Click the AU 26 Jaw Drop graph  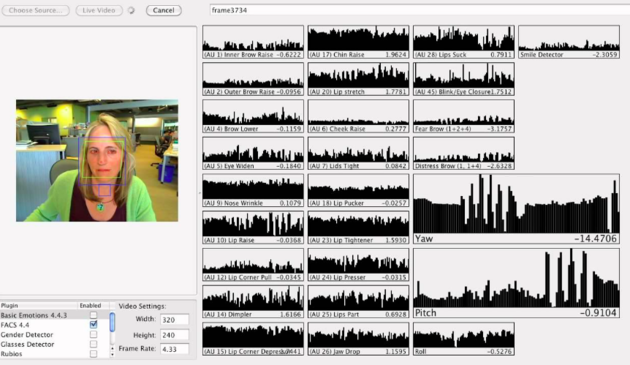pyautogui.click(x=358, y=339)
